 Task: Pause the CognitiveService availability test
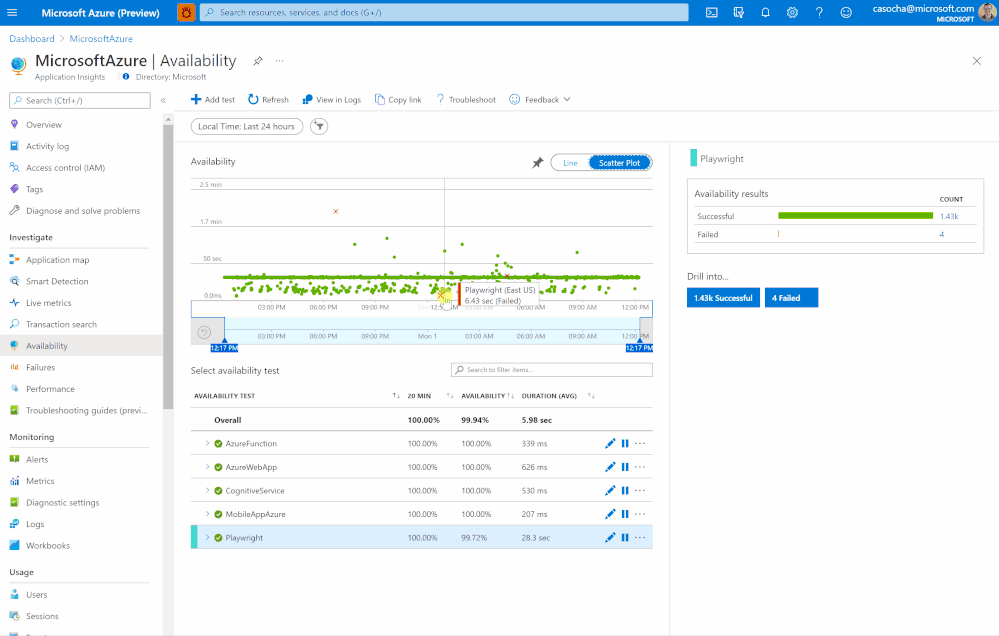click(x=625, y=491)
